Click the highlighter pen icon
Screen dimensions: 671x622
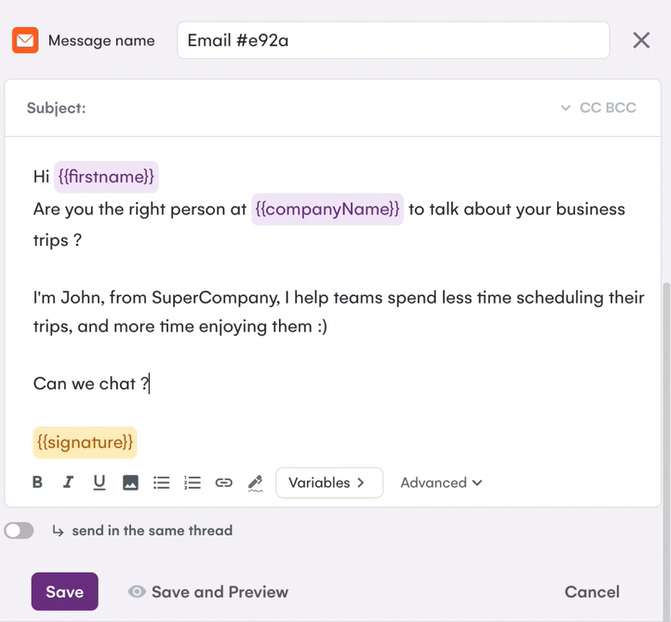click(x=255, y=483)
